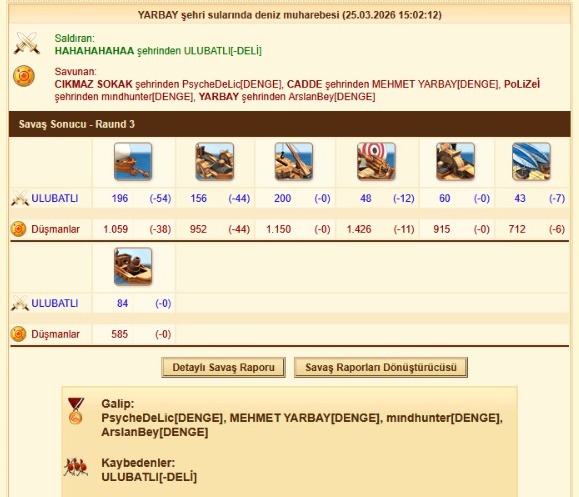The image size is (579, 497).
Task: Click the ULUBATLI value 48
Action: (x=366, y=198)
